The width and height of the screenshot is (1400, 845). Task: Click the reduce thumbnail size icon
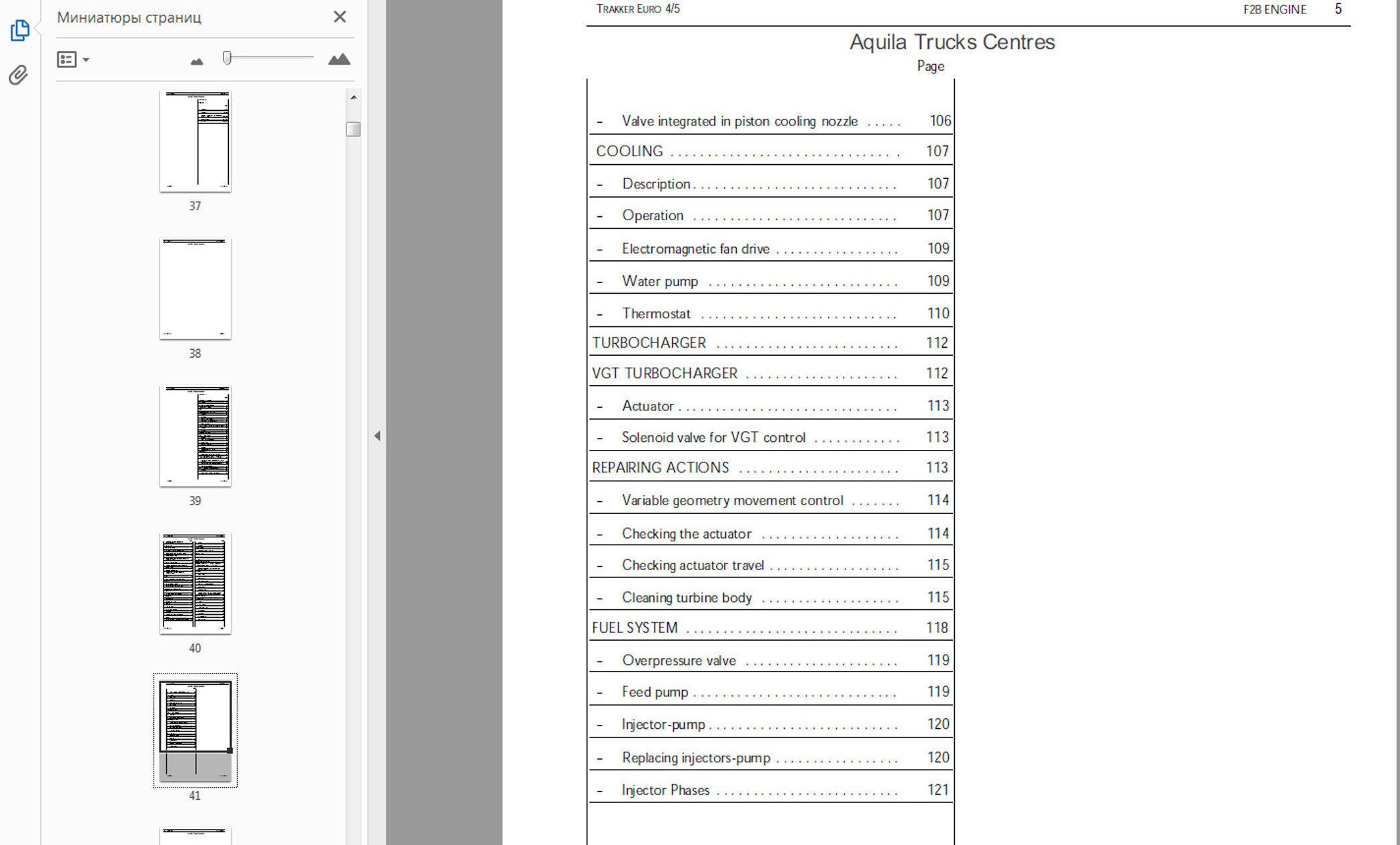click(196, 61)
